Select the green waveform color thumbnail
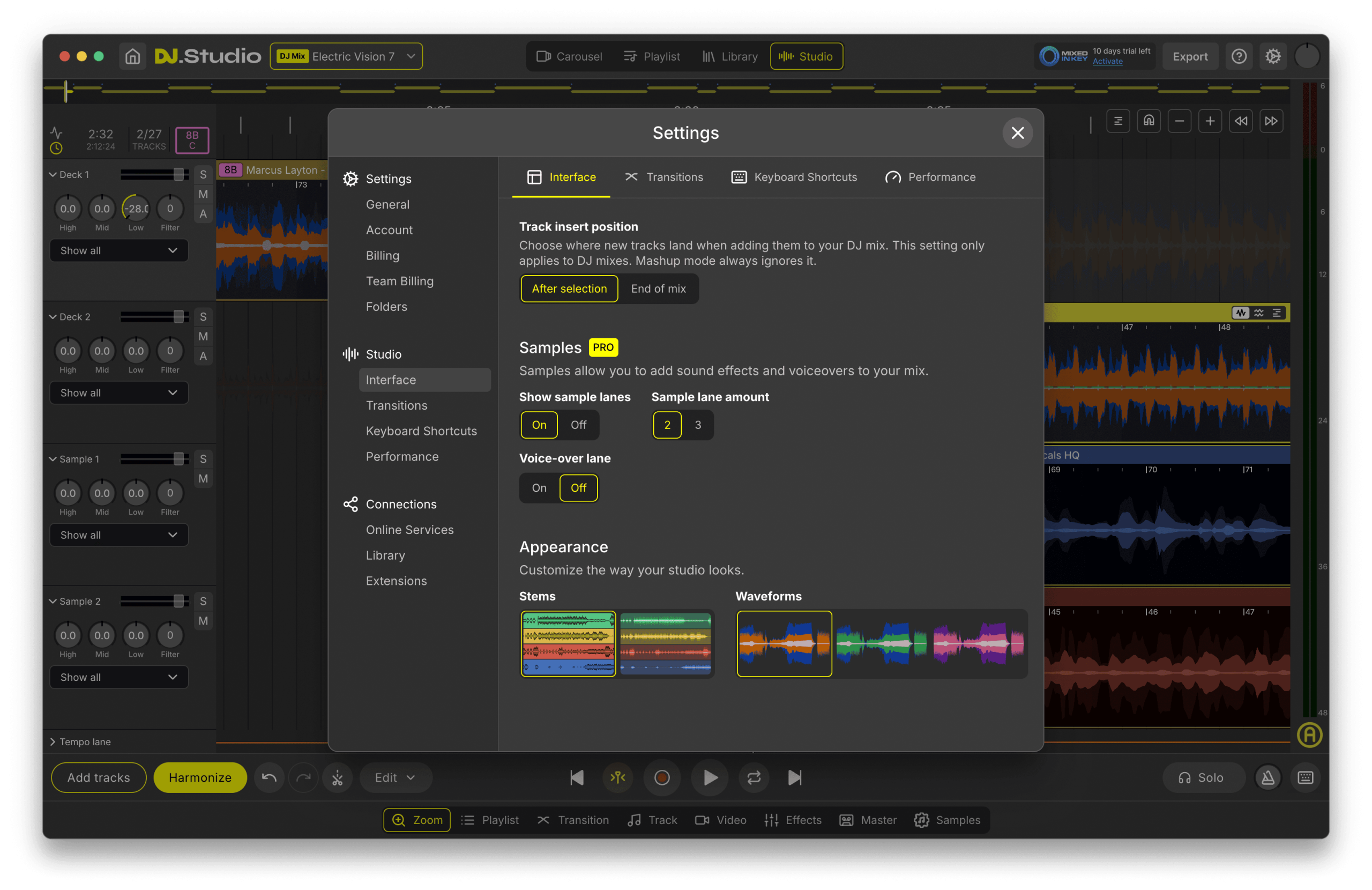 (881, 643)
